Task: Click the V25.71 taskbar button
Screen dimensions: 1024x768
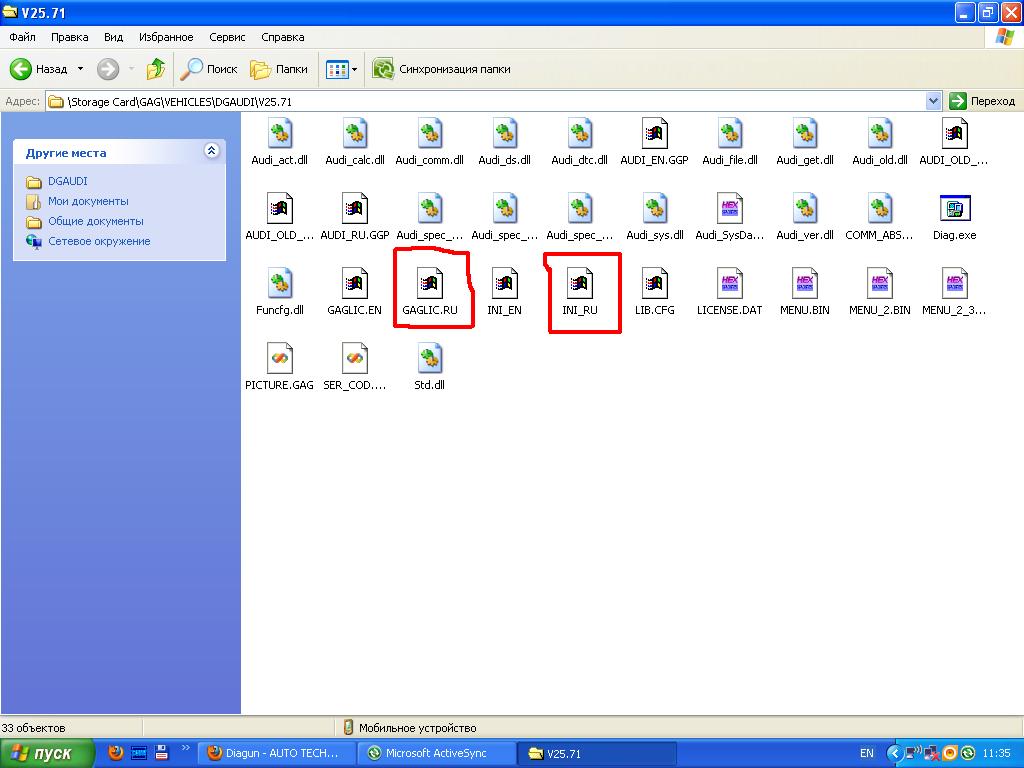Action: point(596,753)
